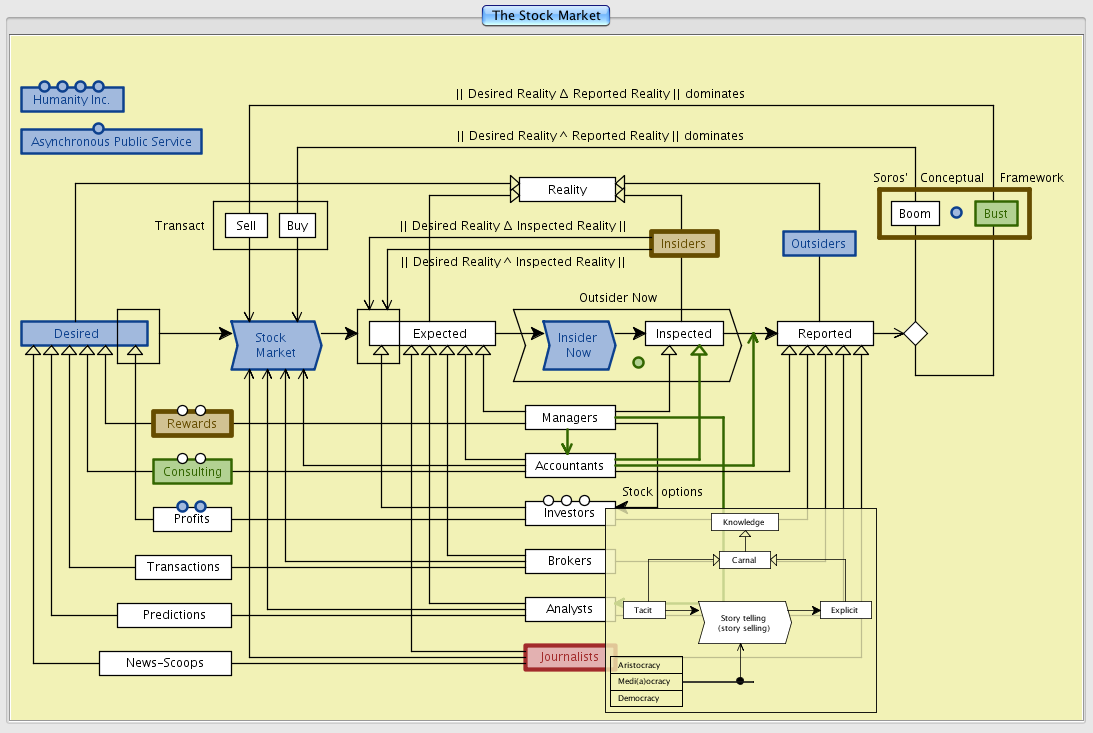Click the black dot connector beside Medi(a)ocracy

[740, 681]
